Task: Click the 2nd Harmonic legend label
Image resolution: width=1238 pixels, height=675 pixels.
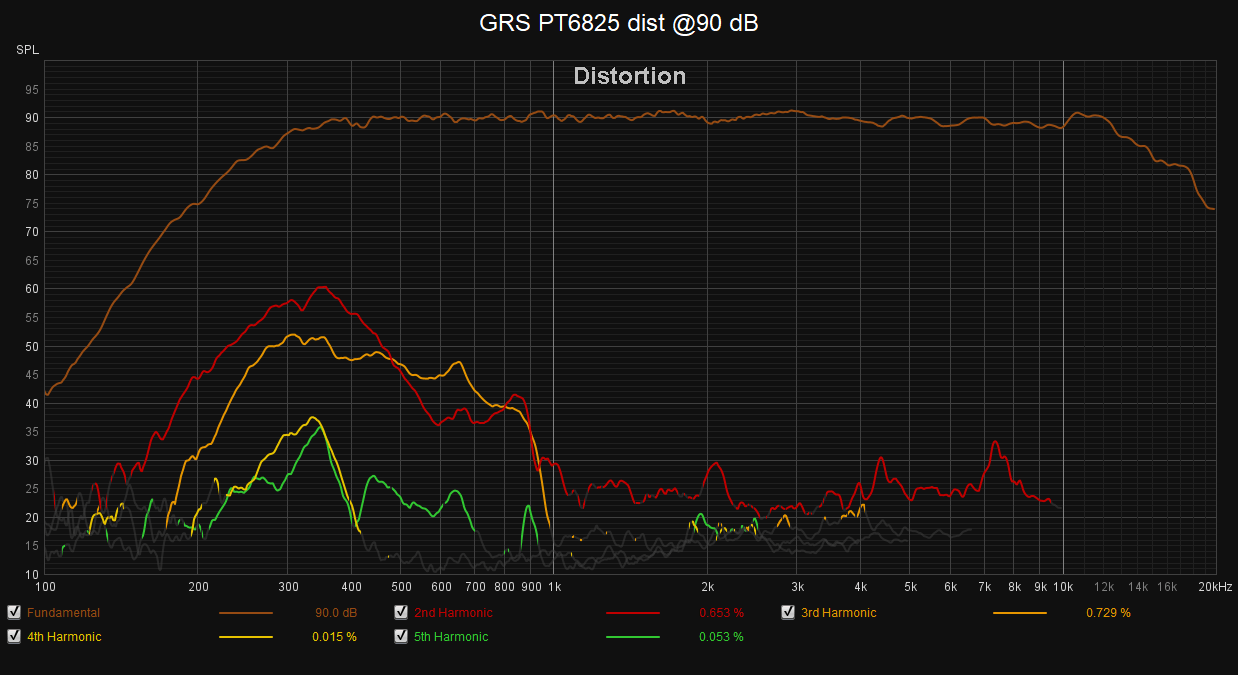Action: (453, 613)
